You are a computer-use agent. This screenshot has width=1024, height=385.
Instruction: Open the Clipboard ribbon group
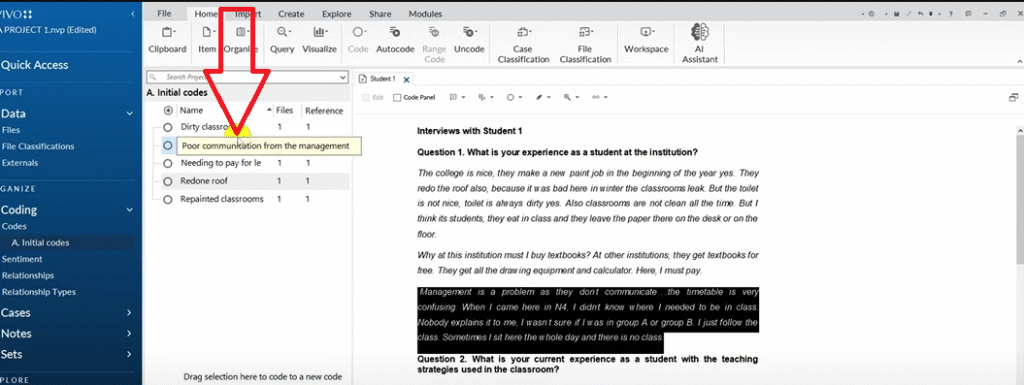pos(167,40)
